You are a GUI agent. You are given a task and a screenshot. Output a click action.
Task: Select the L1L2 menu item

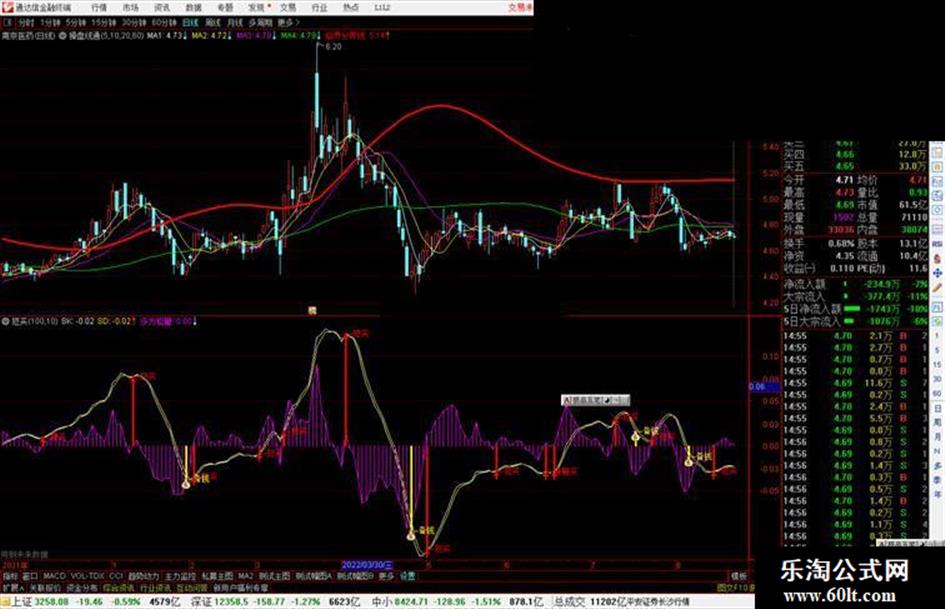(382, 8)
